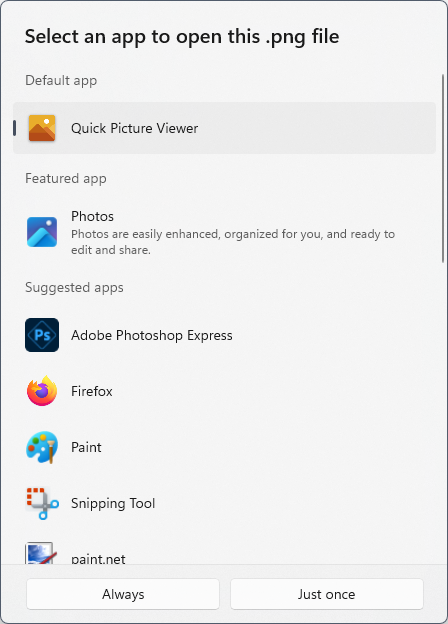Pick the Firefox list entry text
This screenshot has width=448, height=624.
click(92, 391)
